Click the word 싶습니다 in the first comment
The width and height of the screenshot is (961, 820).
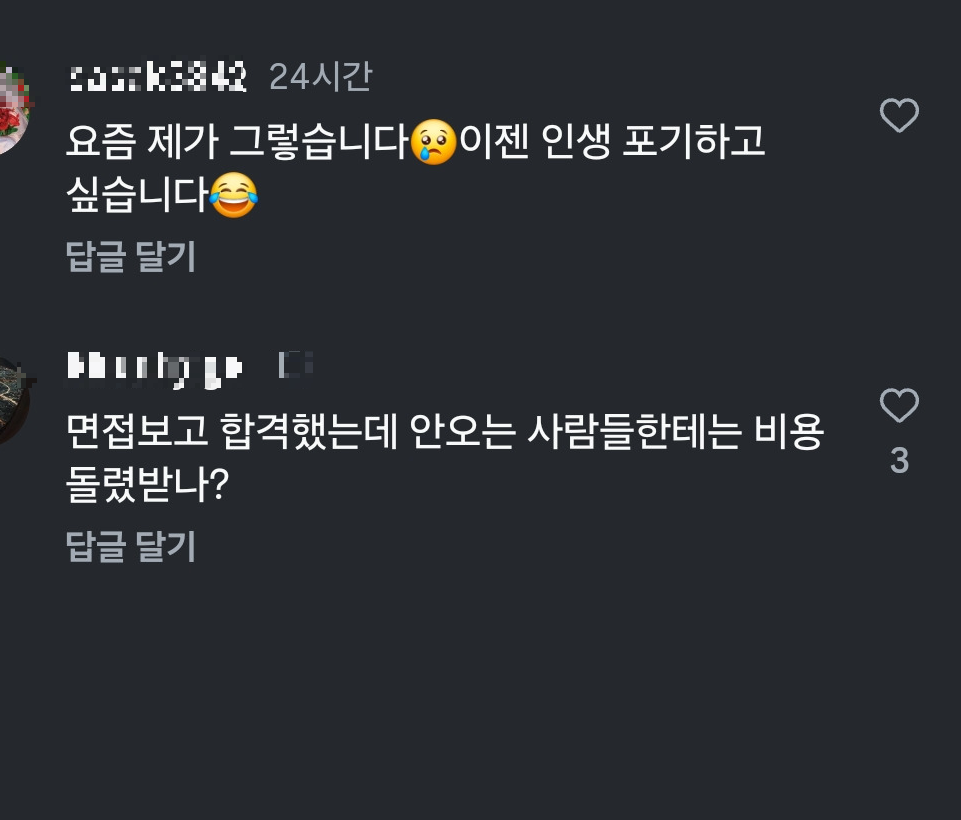tap(136, 195)
